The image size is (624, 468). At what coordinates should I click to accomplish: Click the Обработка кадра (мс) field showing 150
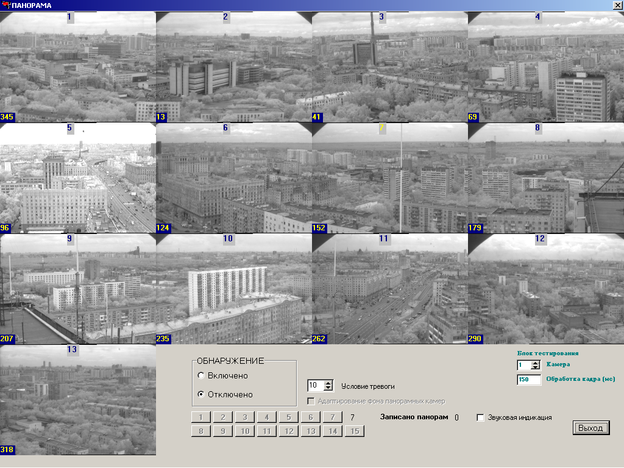coord(529,380)
